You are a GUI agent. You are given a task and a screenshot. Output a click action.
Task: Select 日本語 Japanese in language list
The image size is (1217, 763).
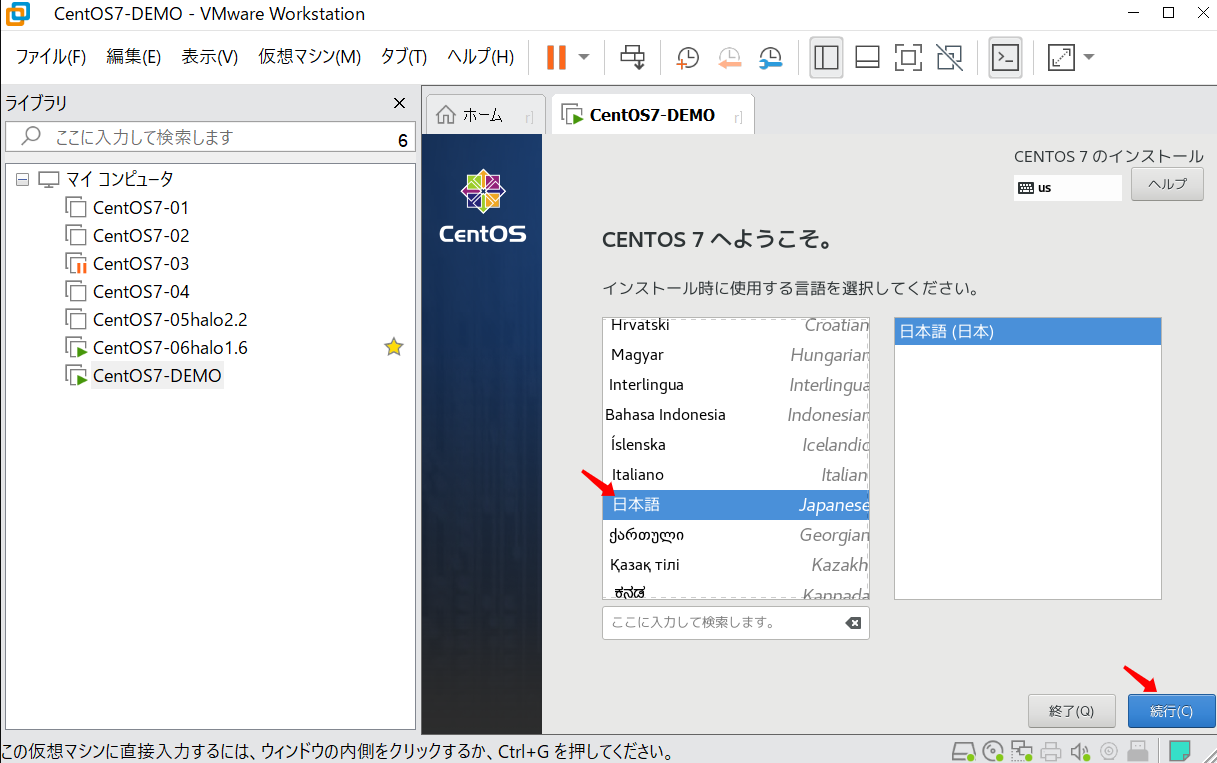[x=736, y=505]
